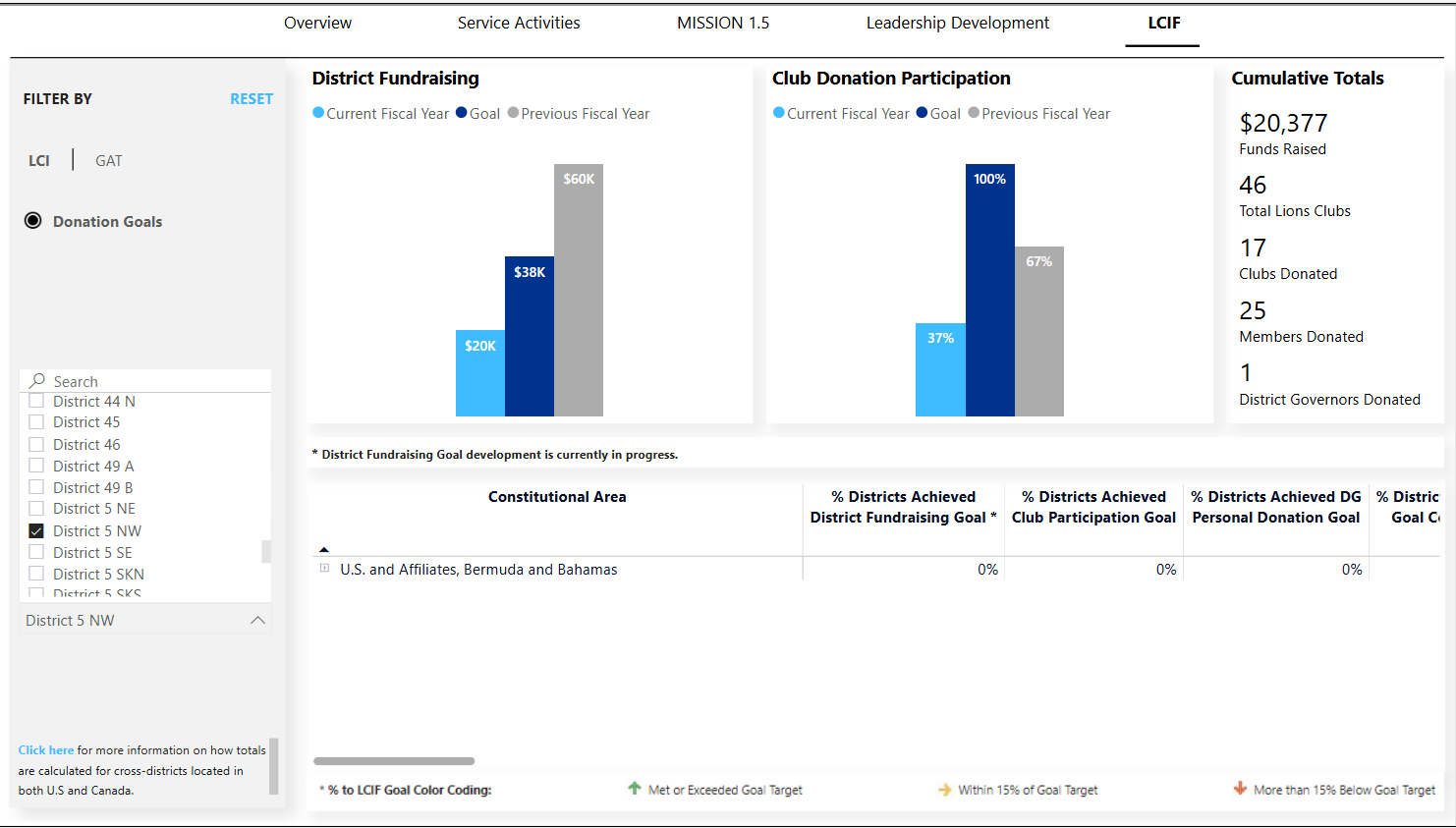Click the search magnifier icon in district filter
This screenshot has width=1456, height=828.
click(x=37, y=381)
